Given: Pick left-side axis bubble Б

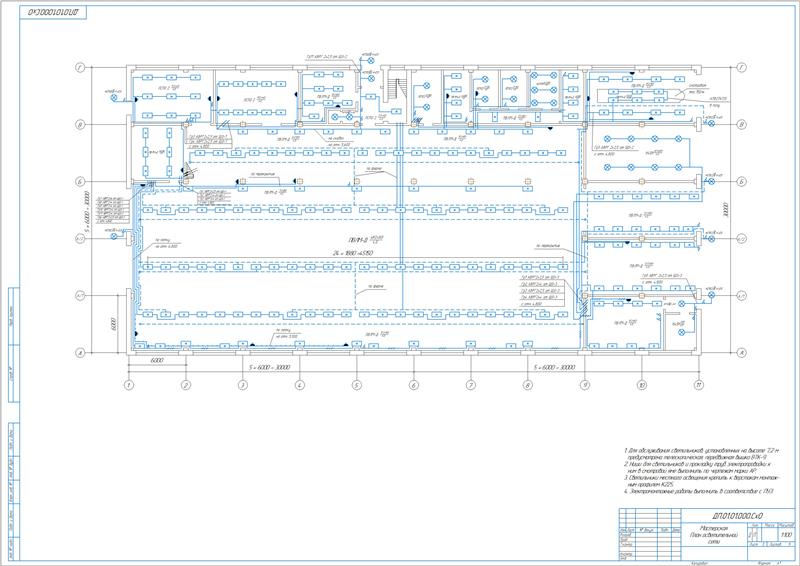Looking at the screenshot, I should pos(80,181).
